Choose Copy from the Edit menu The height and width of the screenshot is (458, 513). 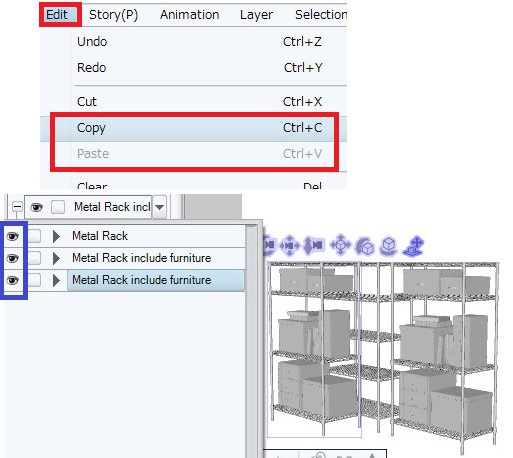(194, 128)
